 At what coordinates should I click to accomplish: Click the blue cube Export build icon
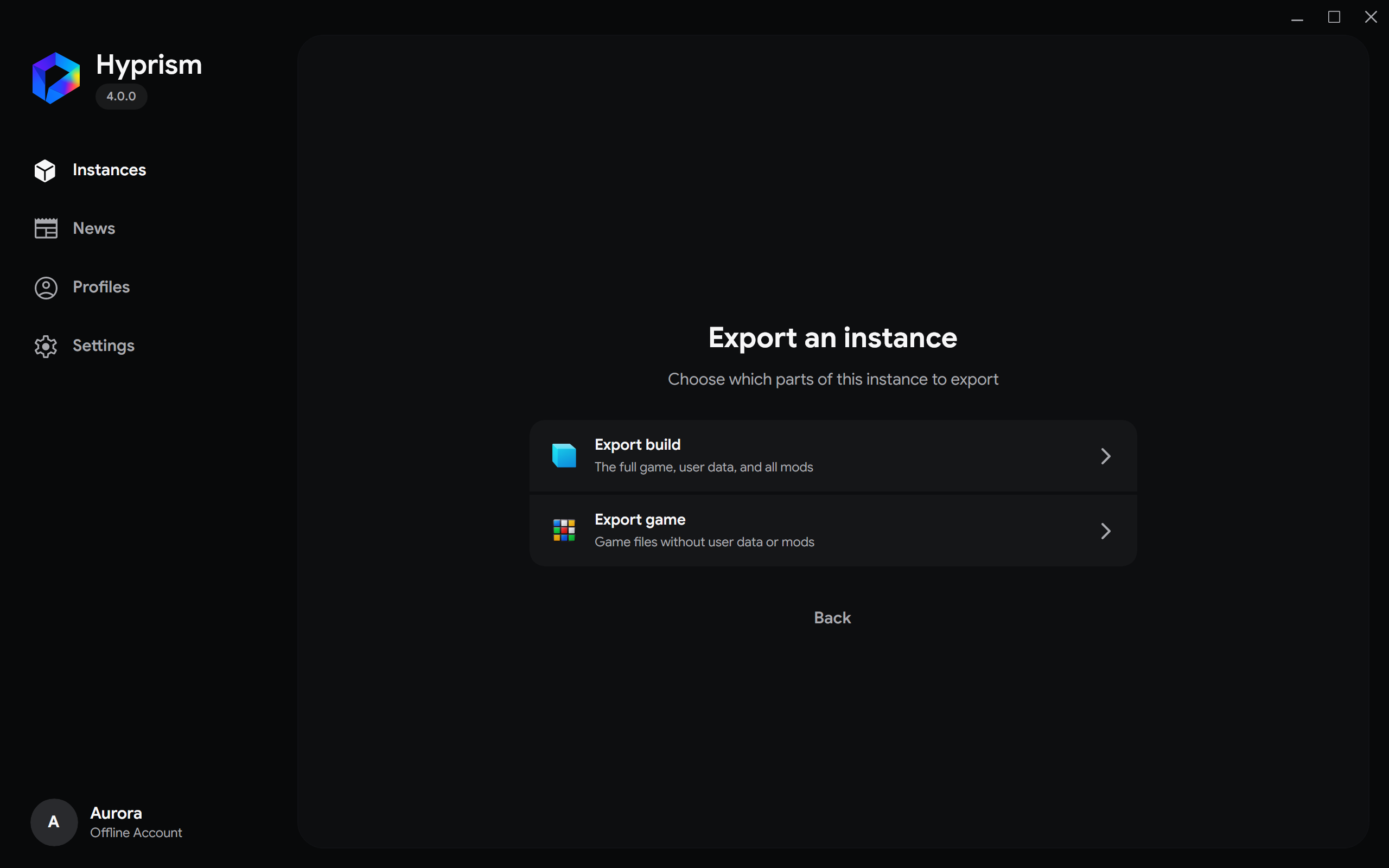564,456
